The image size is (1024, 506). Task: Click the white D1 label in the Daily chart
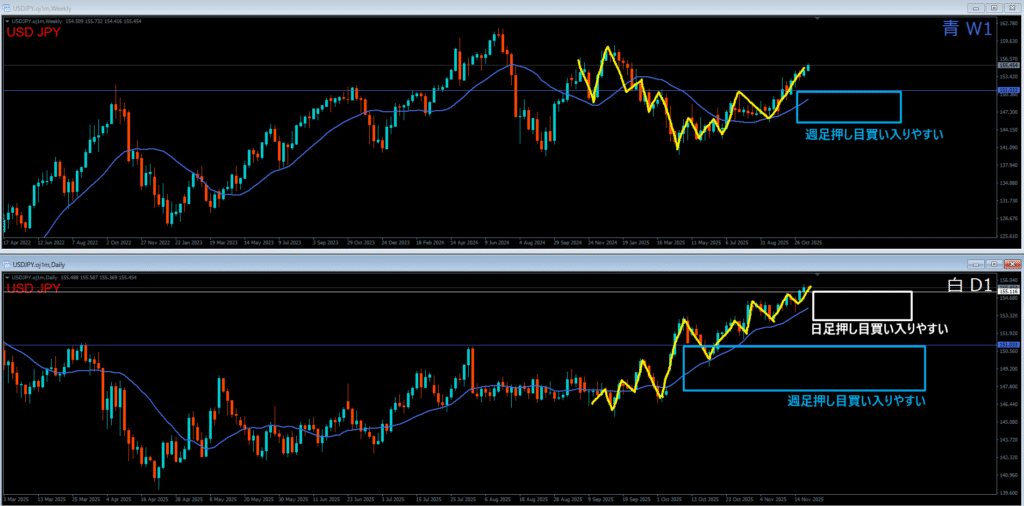pyautogui.click(x=968, y=286)
